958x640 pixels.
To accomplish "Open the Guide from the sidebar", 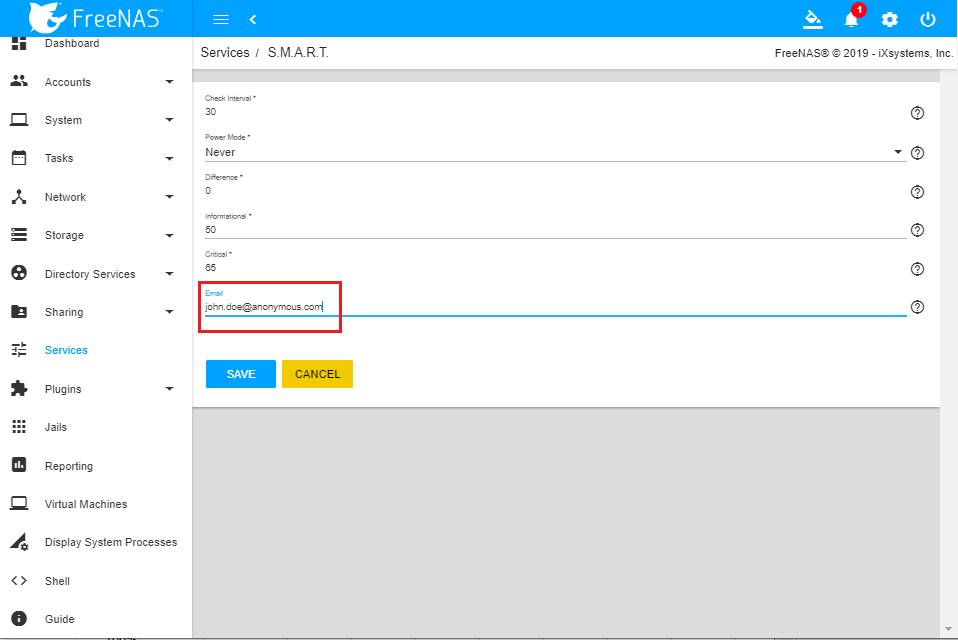I will 57,619.
